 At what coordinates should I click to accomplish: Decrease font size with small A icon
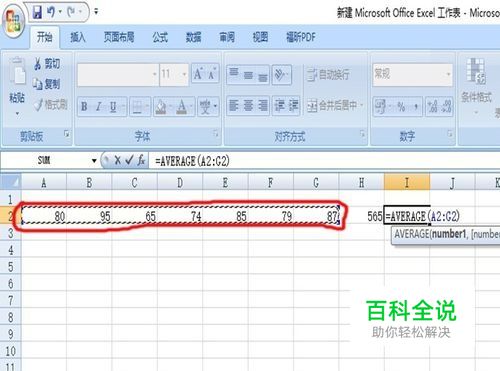click(212, 74)
